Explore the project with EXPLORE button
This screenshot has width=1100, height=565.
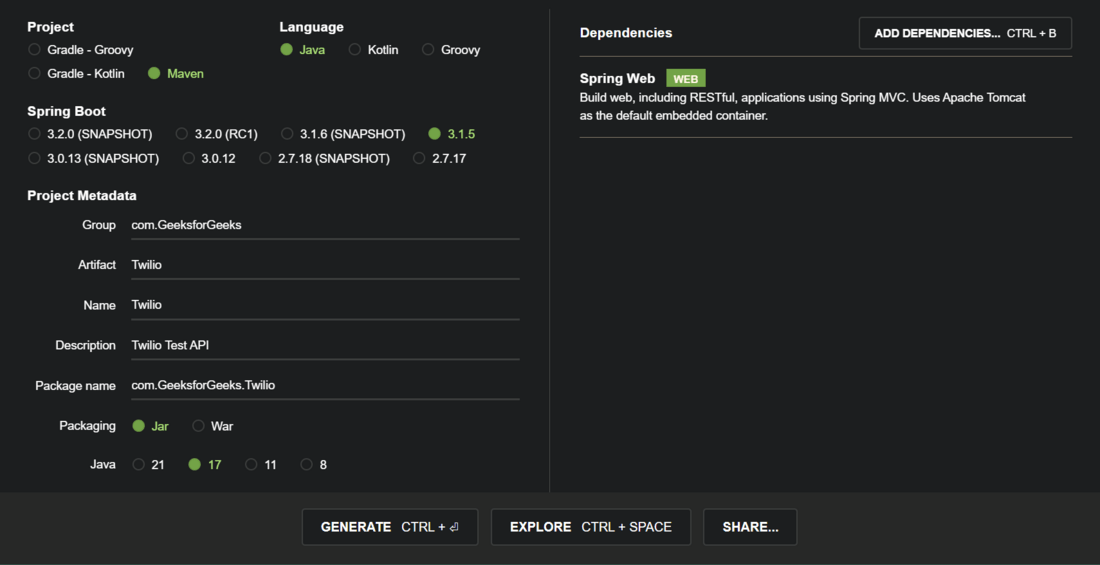pos(591,527)
